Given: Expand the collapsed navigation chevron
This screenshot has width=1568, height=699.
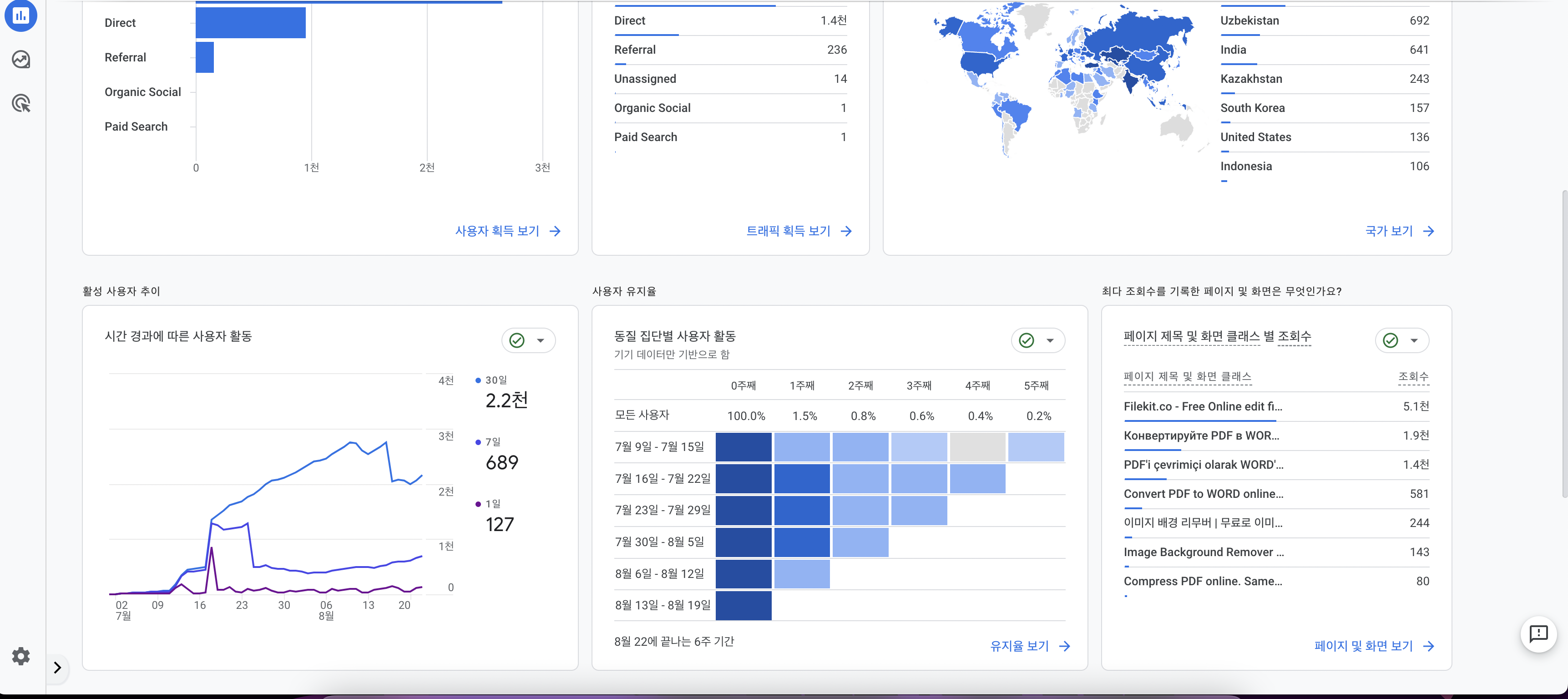Looking at the screenshot, I should pyautogui.click(x=57, y=667).
